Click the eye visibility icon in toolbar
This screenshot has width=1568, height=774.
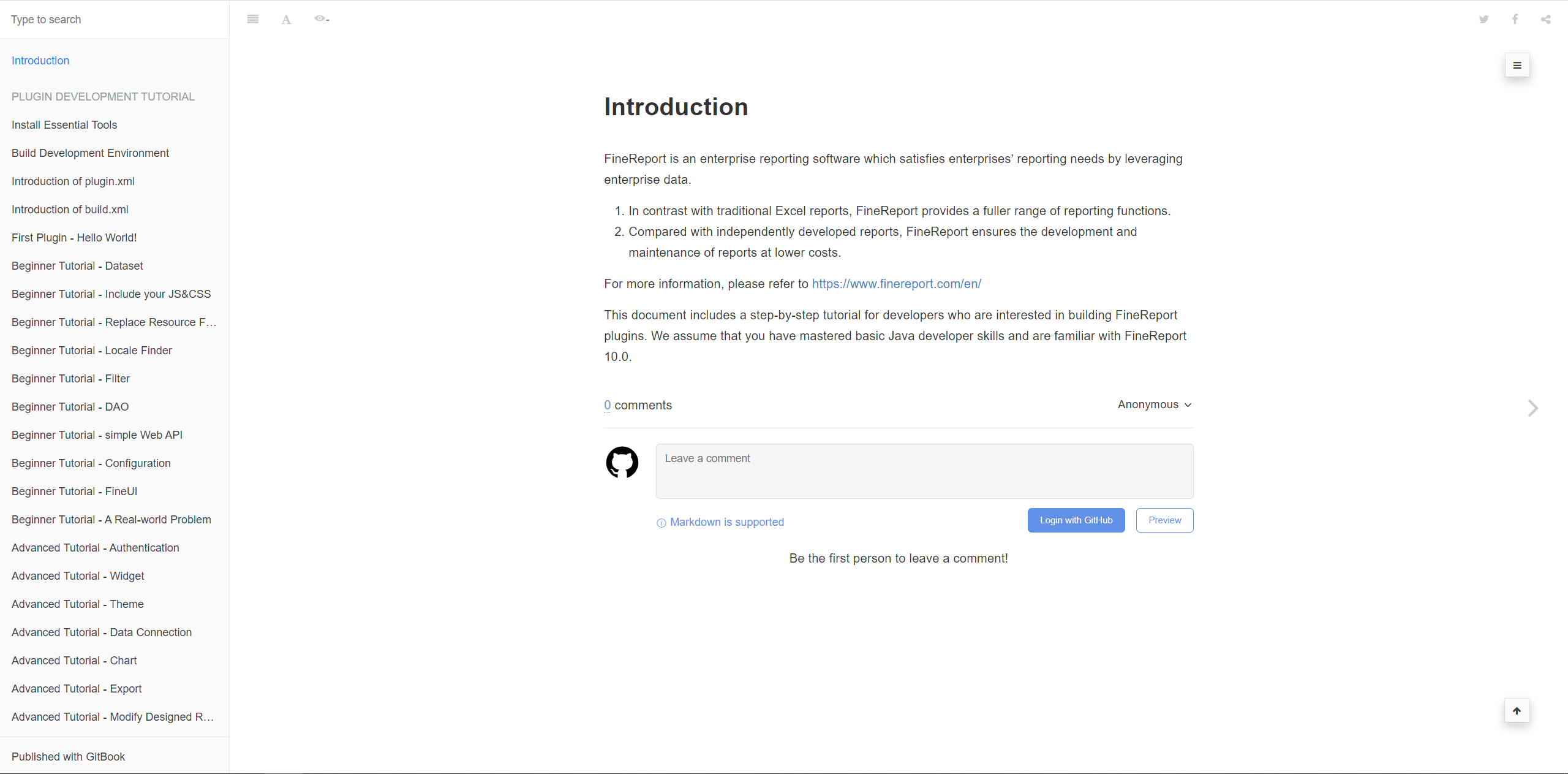(321, 19)
